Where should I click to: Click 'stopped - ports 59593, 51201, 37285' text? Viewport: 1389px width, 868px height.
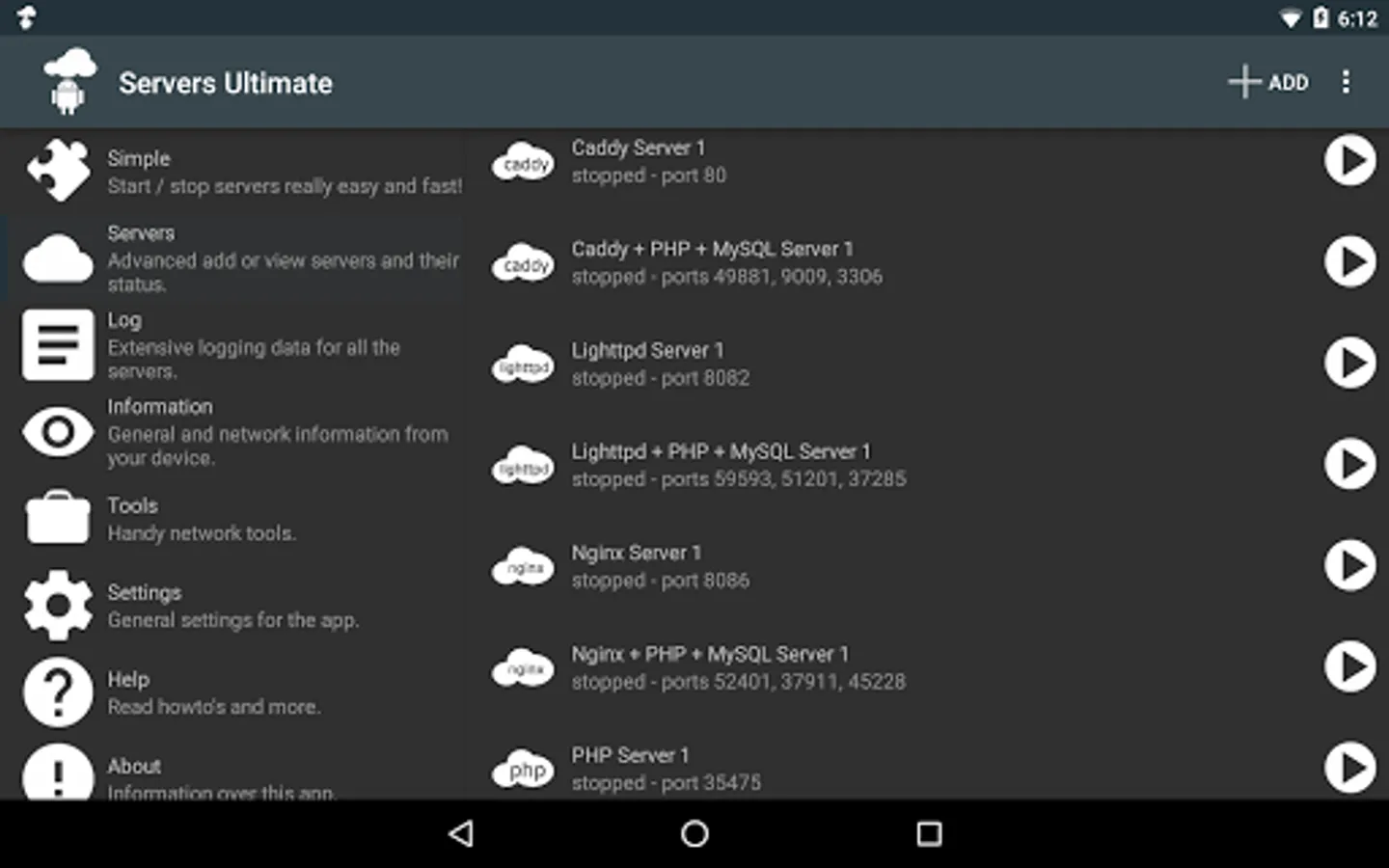click(738, 479)
